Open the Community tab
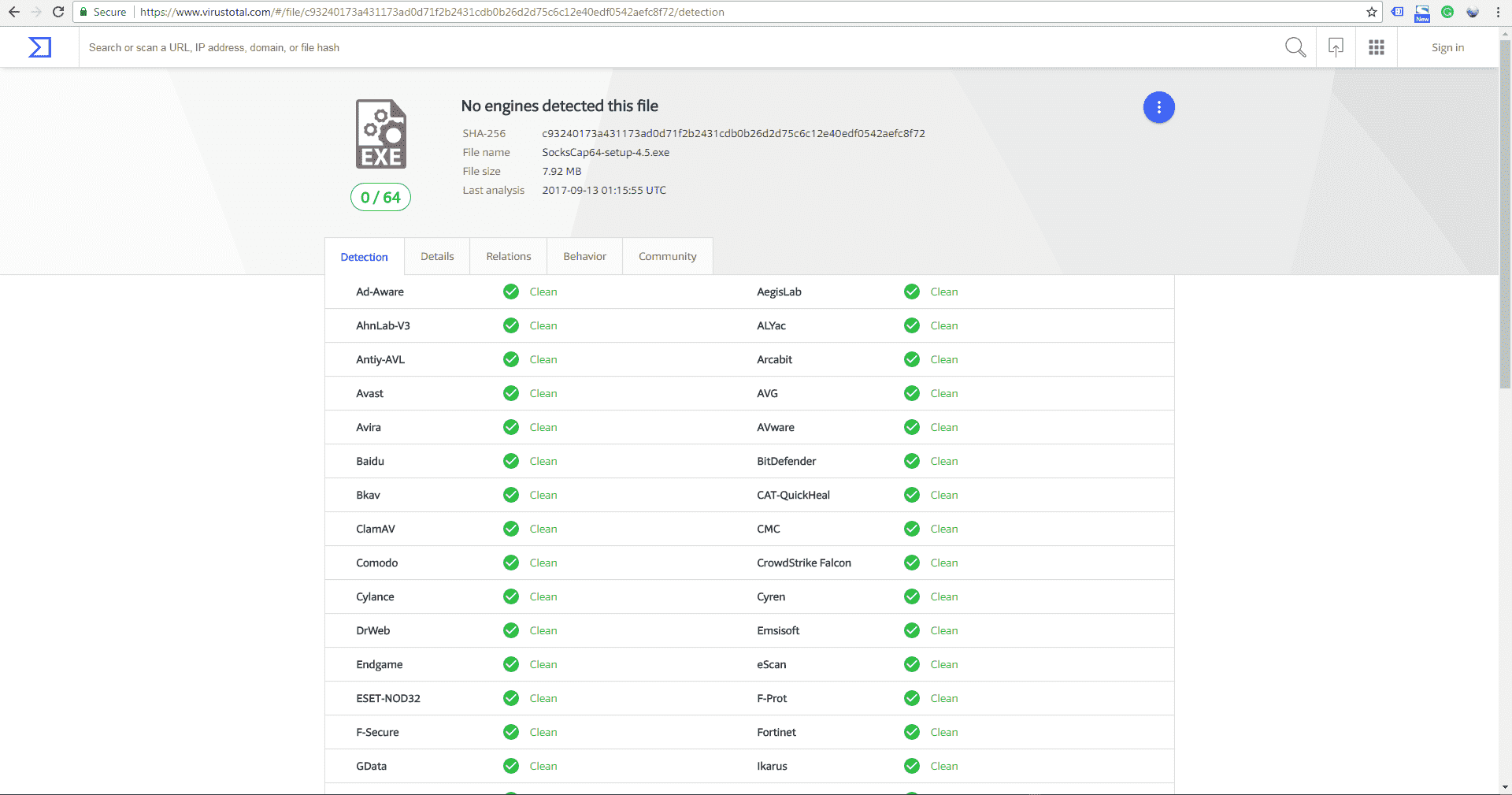1512x795 pixels. click(667, 256)
